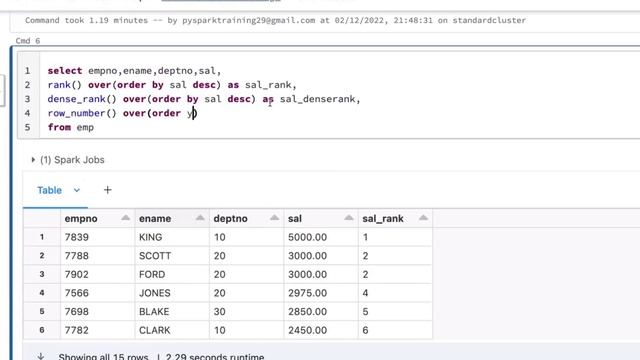Click the 'select' keyword in line 1
Image resolution: width=640 pixels, height=360 pixels.
65,71
